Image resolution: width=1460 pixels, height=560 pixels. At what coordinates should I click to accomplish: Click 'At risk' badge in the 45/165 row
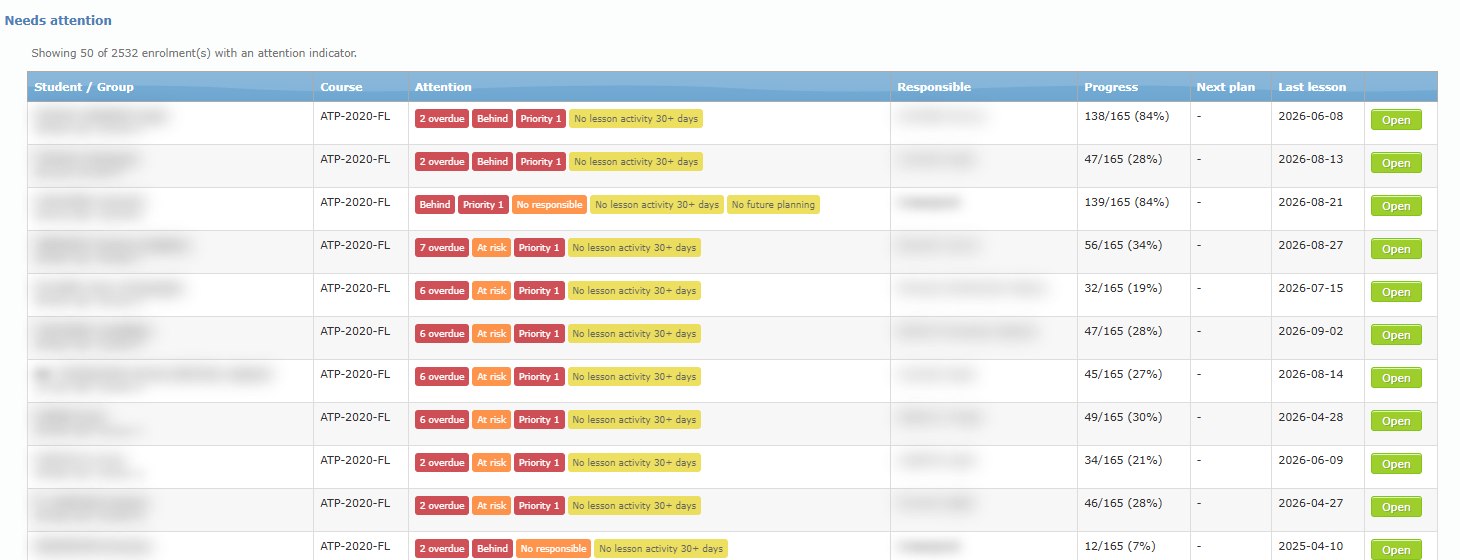point(492,376)
